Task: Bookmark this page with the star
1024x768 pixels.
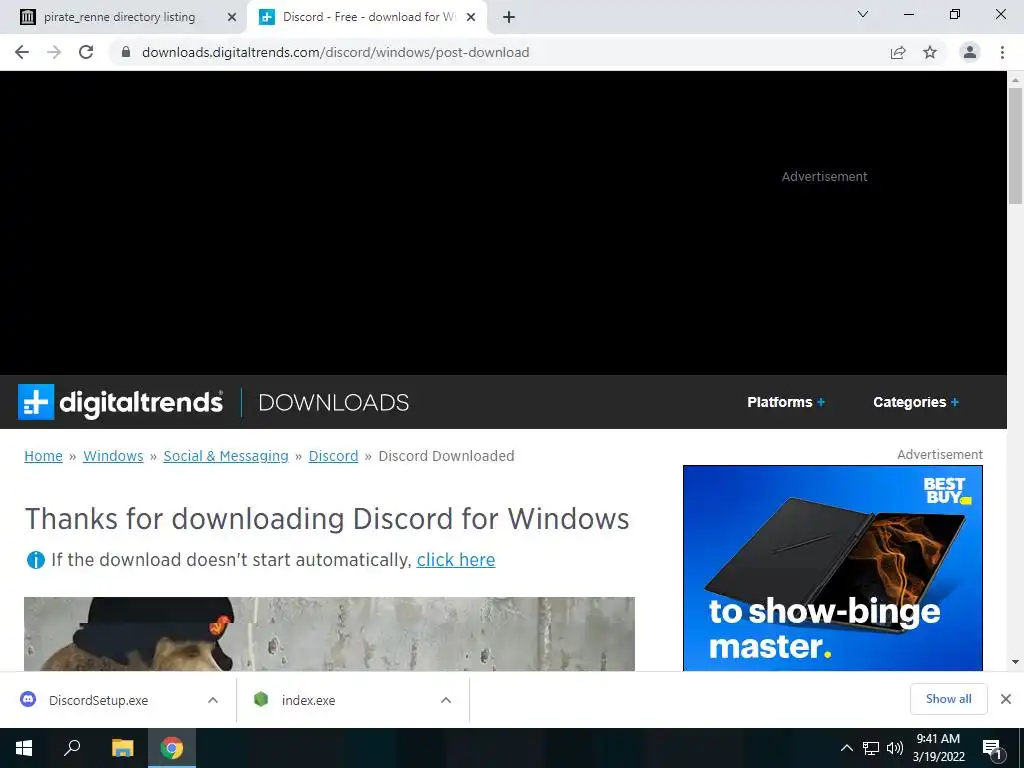Action: [x=930, y=52]
